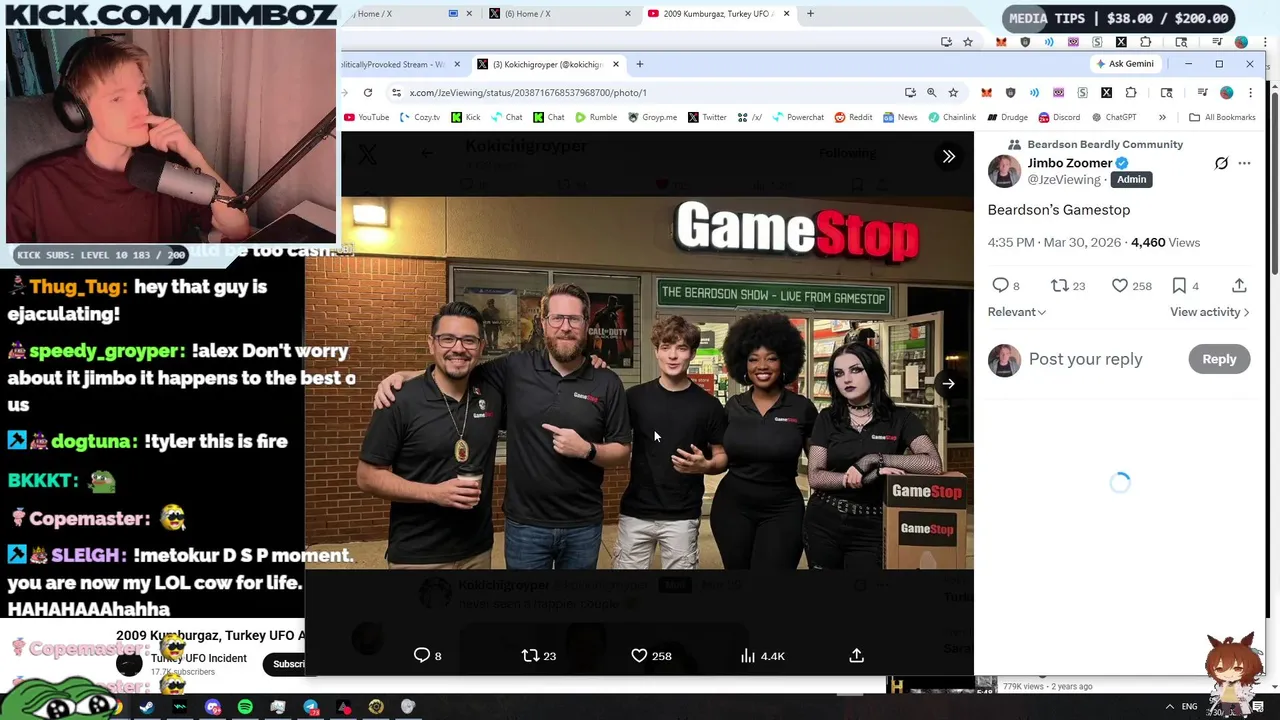Open Drudge bookmark
Image resolution: width=1280 pixels, height=720 pixels.
click(1007, 117)
